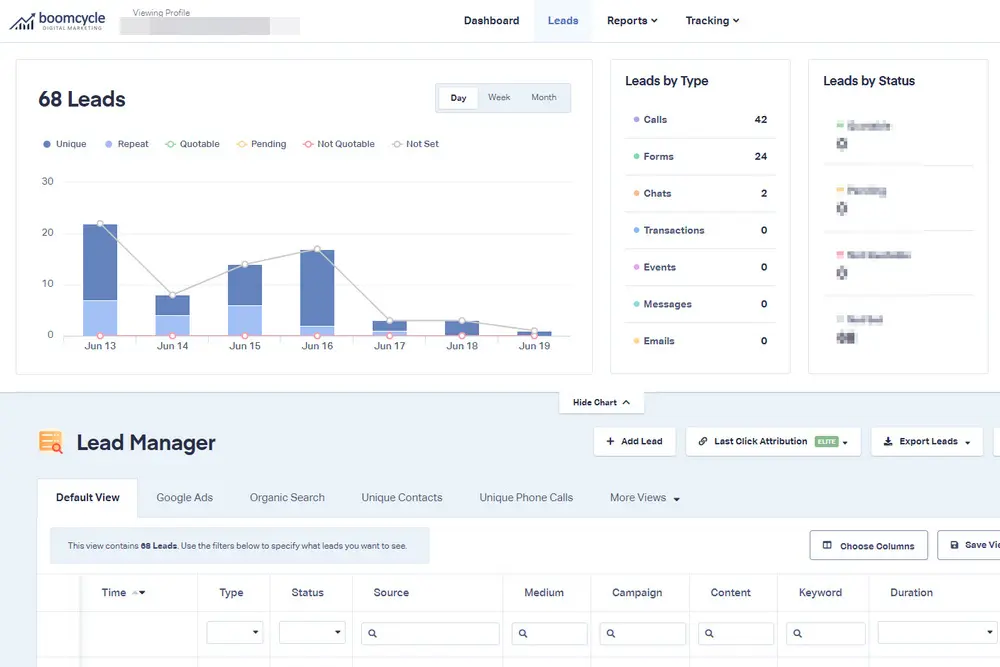
Task: Click the Lead Manager panel icon
Action: (48, 442)
